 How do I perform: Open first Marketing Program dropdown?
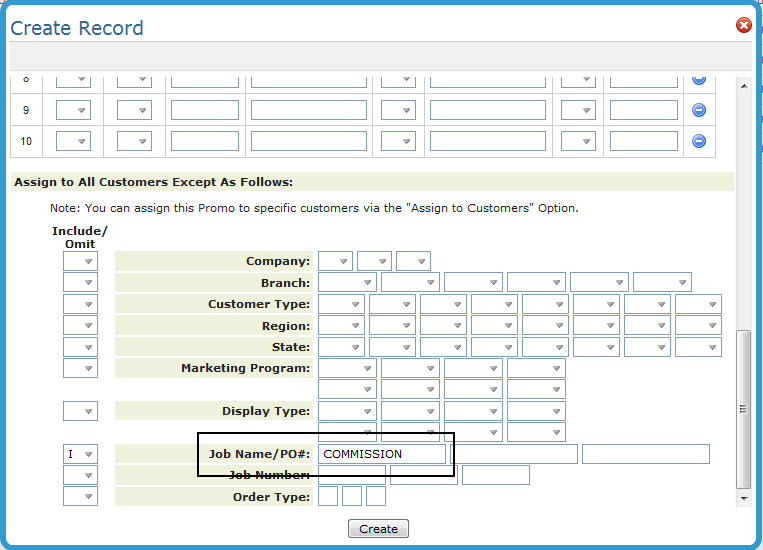point(347,368)
